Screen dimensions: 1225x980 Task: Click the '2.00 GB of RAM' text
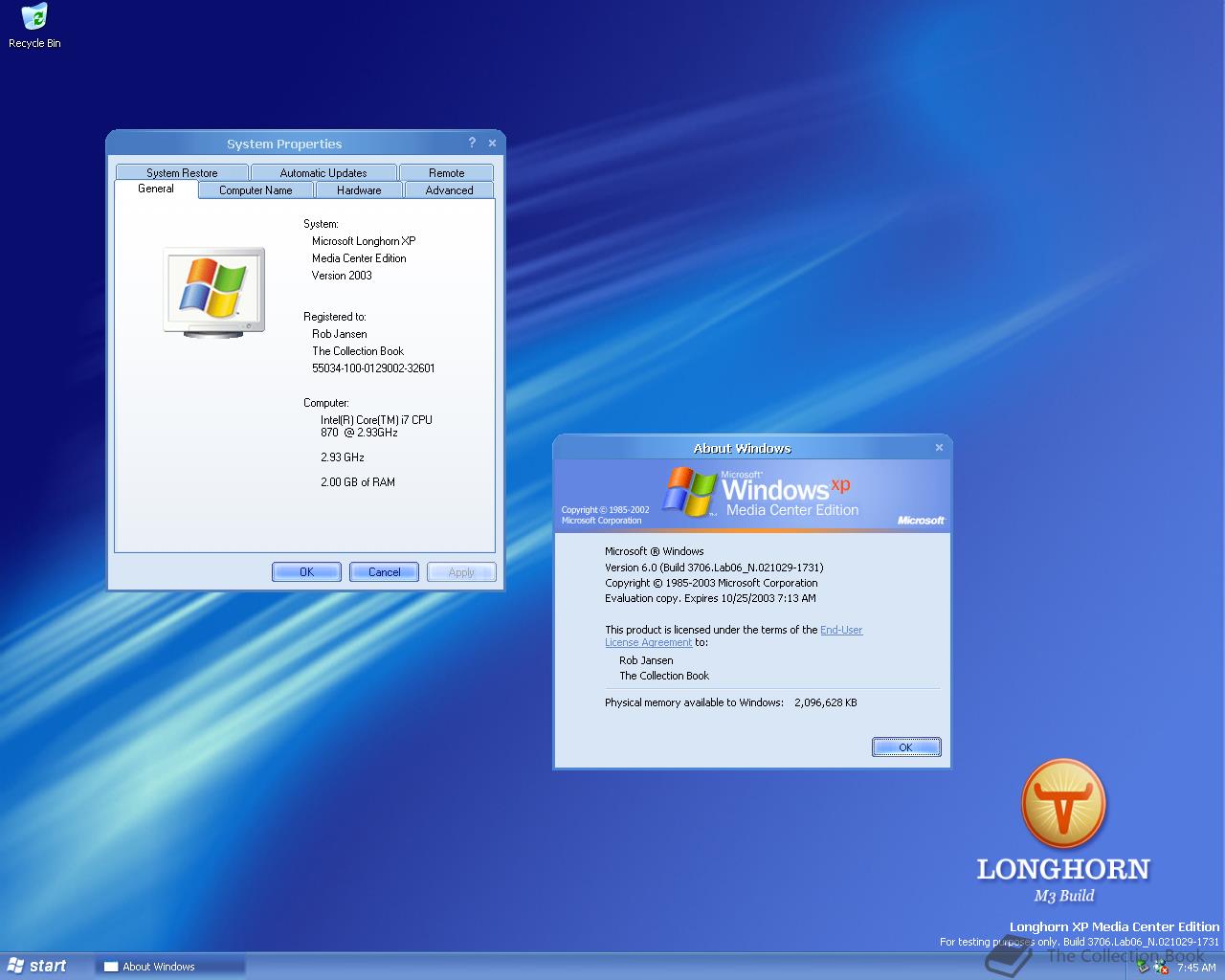tap(358, 482)
